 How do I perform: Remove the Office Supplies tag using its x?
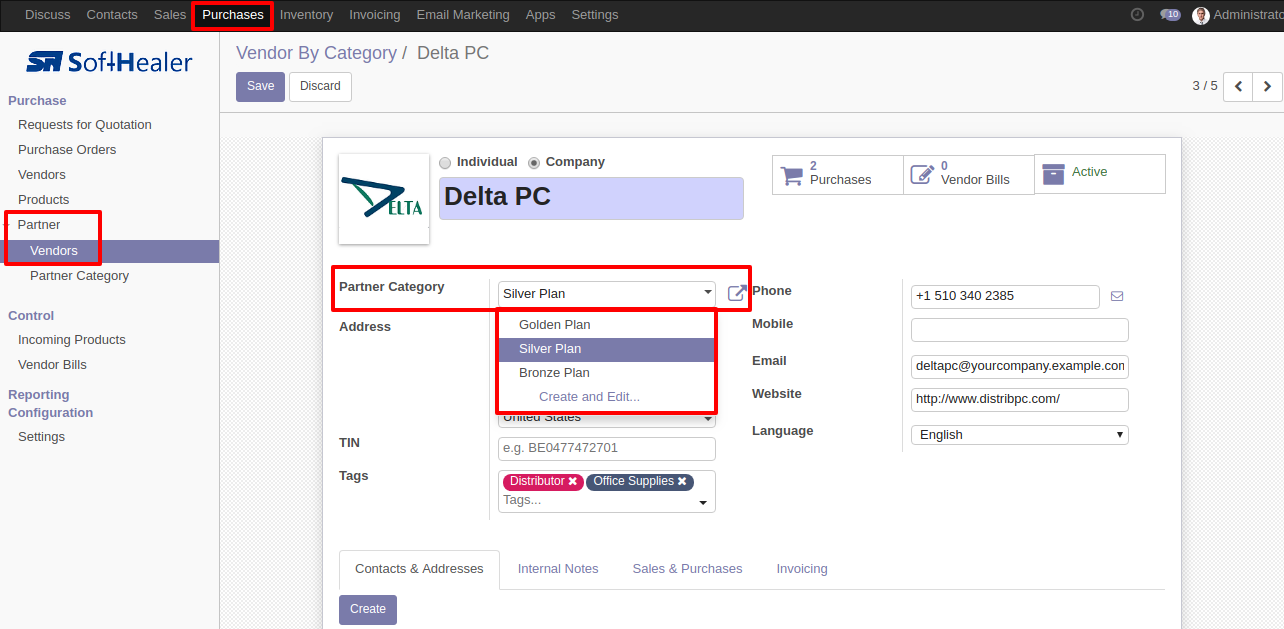click(x=682, y=481)
